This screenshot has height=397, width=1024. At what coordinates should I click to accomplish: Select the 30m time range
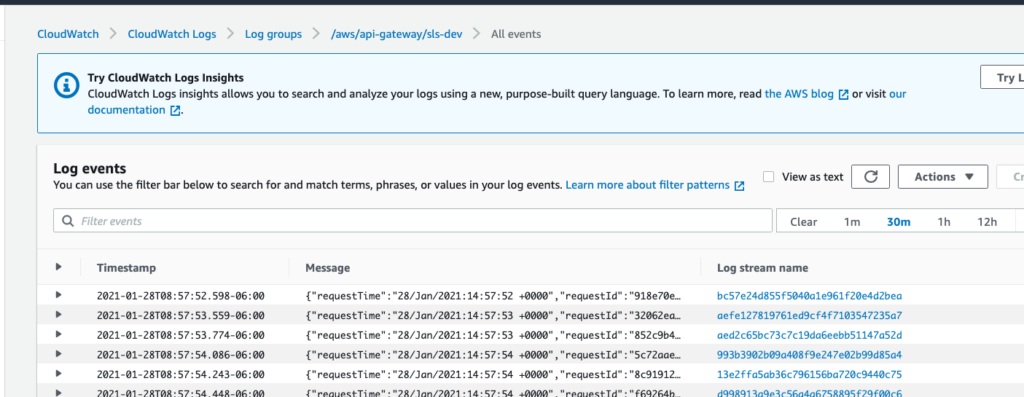pyautogui.click(x=898, y=222)
